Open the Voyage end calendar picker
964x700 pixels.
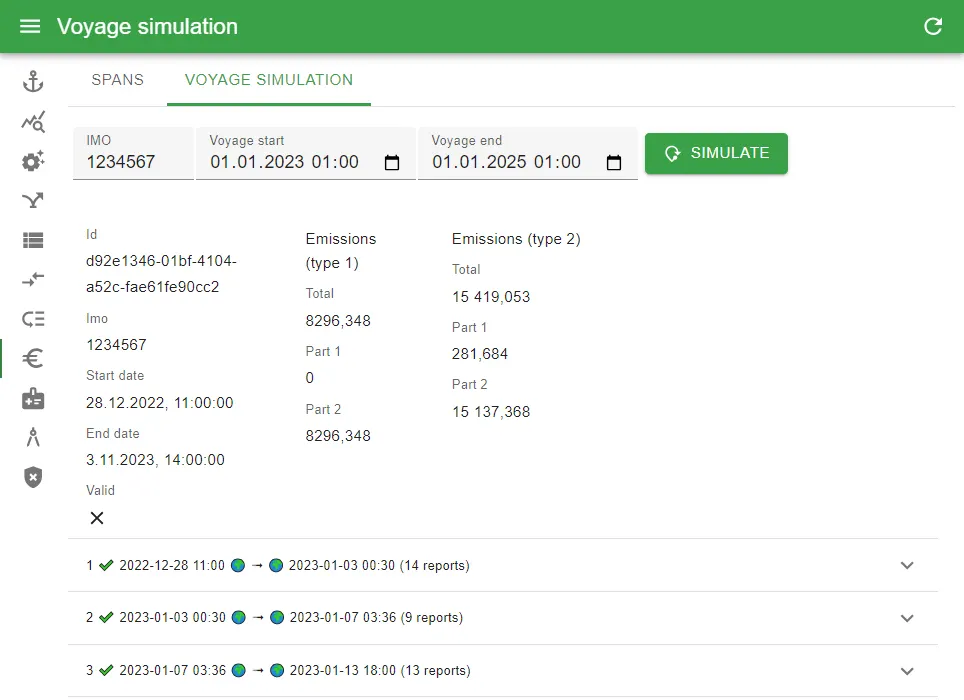[x=614, y=163]
